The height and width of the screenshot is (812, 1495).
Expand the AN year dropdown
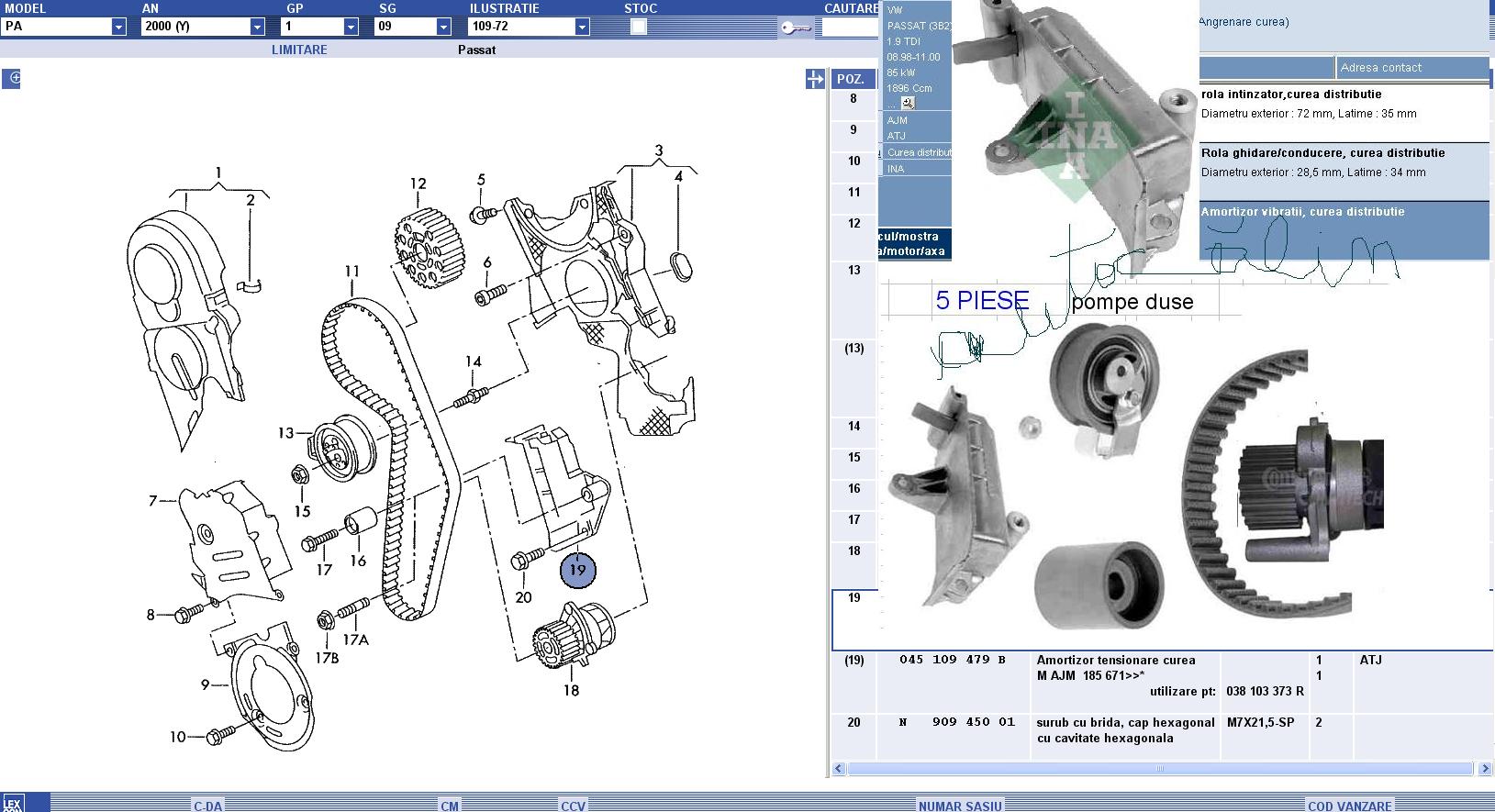[x=257, y=27]
